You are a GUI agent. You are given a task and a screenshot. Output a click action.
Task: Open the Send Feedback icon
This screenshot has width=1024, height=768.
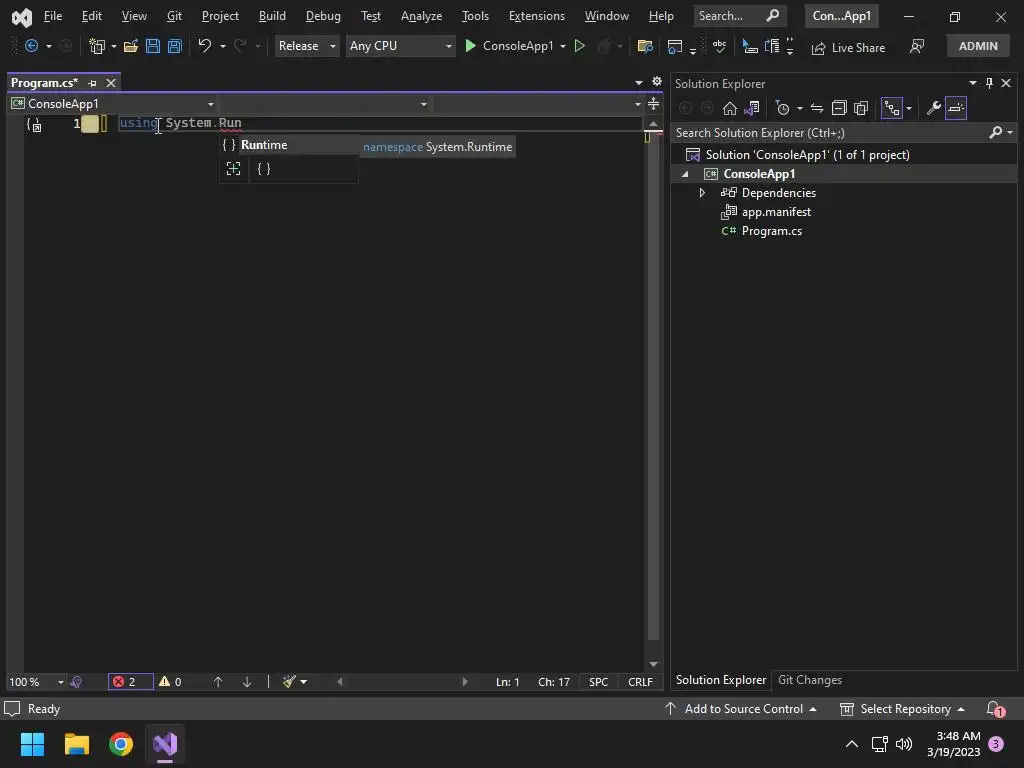[917, 46]
